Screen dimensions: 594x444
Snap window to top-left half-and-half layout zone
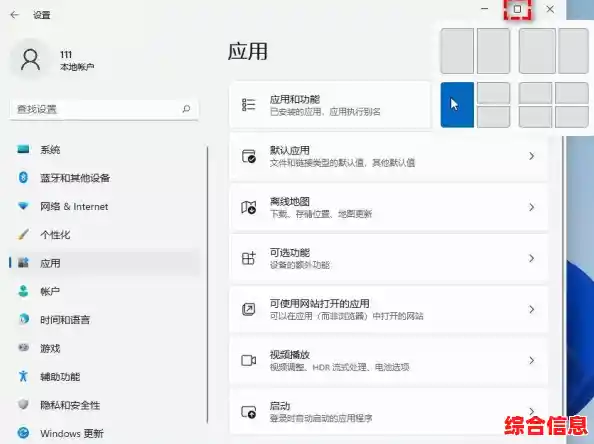point(457,51)
